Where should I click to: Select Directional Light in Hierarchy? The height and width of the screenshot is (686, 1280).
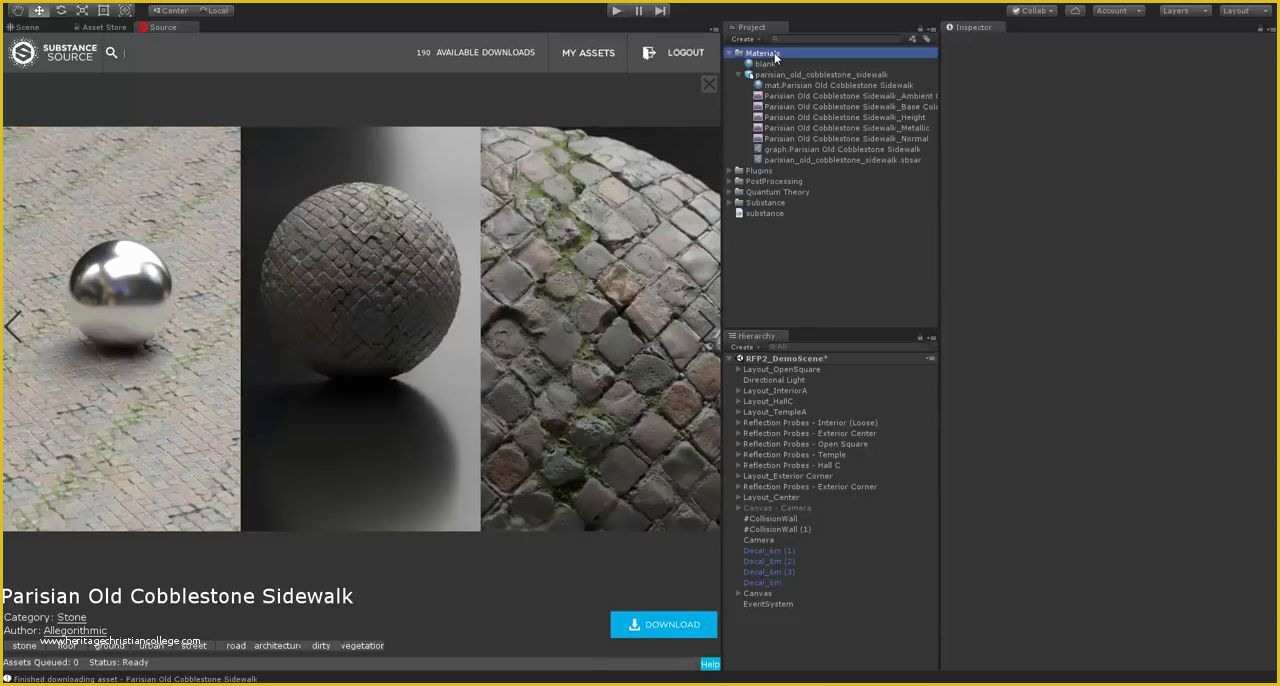pos(774,380)
